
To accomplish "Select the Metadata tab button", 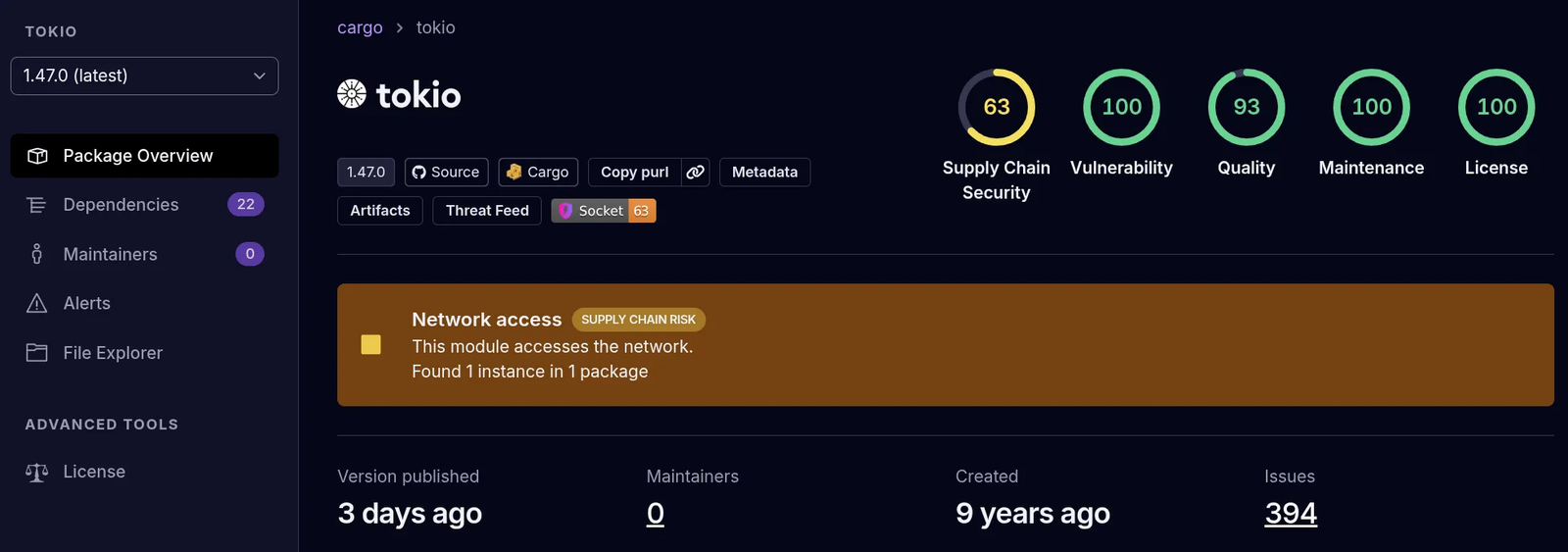I will click(x=764, y=172).
